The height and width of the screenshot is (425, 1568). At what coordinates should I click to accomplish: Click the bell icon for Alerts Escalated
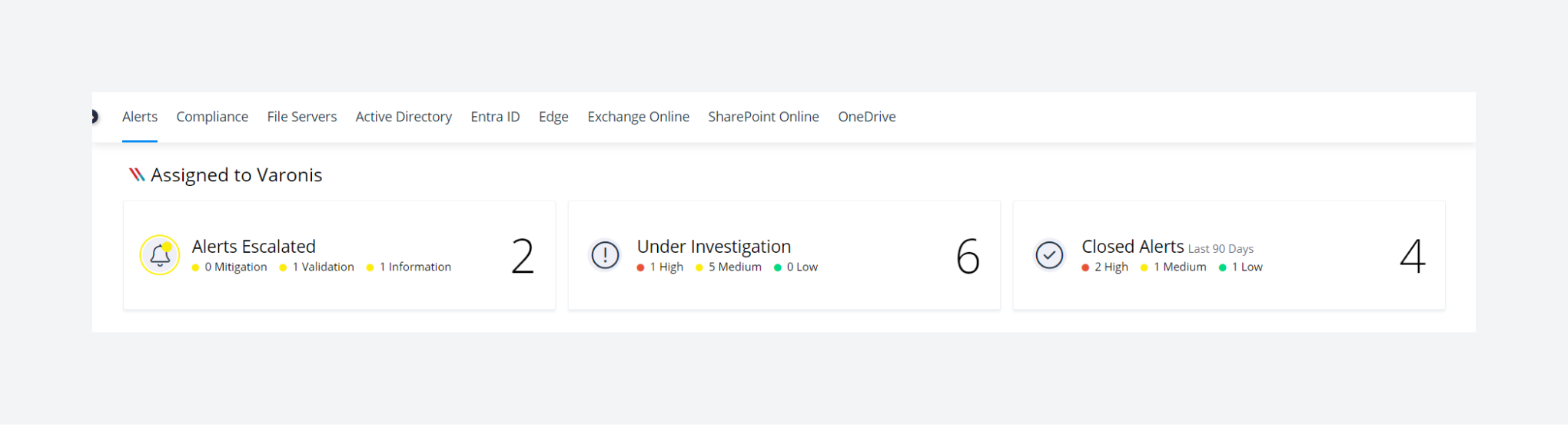(x=159, y=255)
